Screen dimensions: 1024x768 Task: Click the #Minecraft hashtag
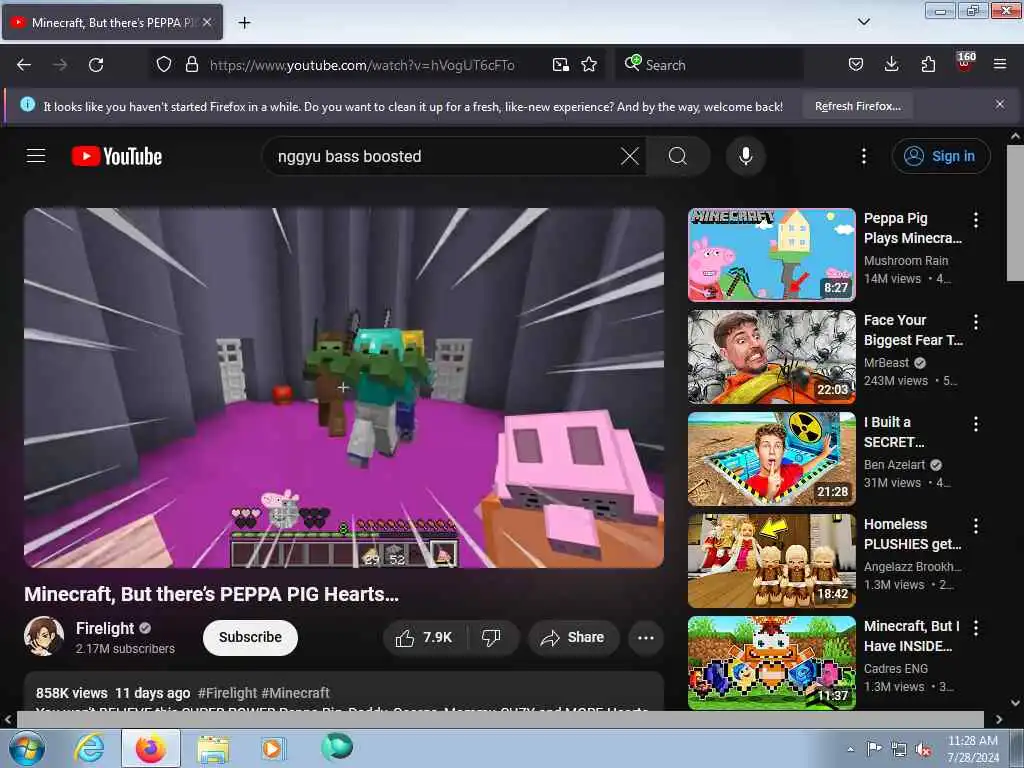295,693
